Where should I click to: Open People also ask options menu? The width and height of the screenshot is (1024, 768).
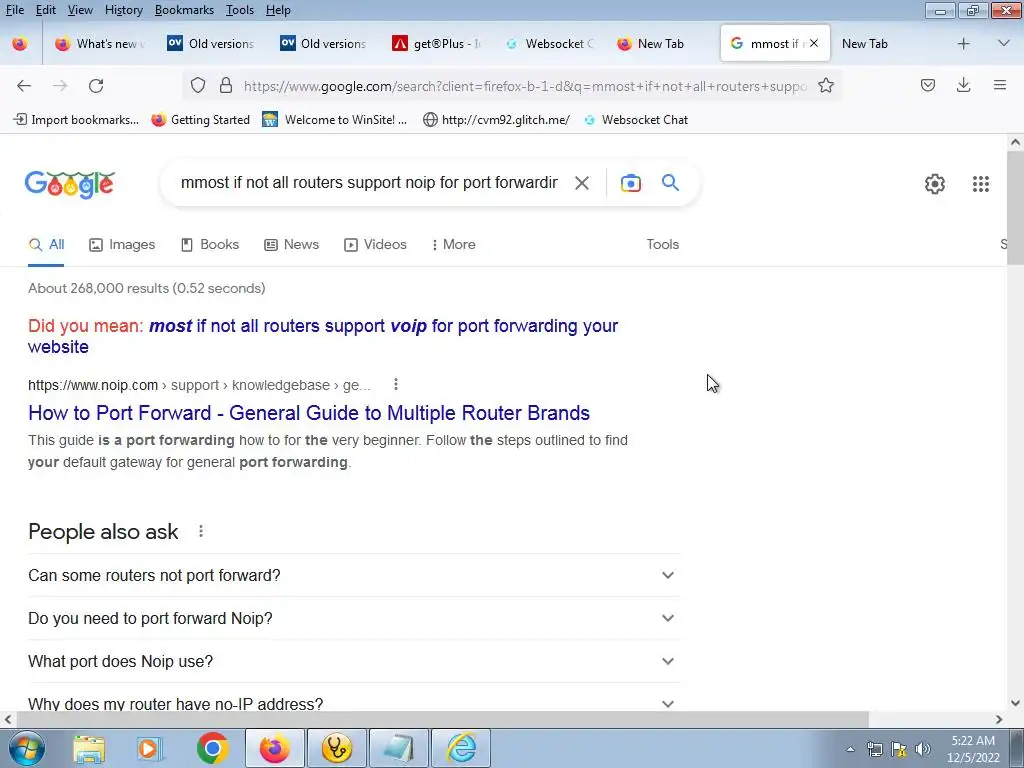(201, 532)
